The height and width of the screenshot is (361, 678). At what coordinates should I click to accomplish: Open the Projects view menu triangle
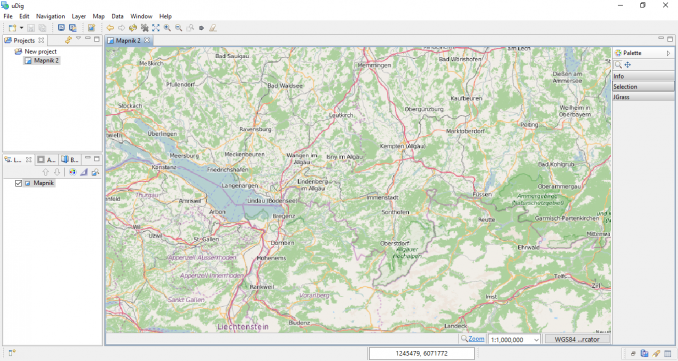tap(78, 39)
